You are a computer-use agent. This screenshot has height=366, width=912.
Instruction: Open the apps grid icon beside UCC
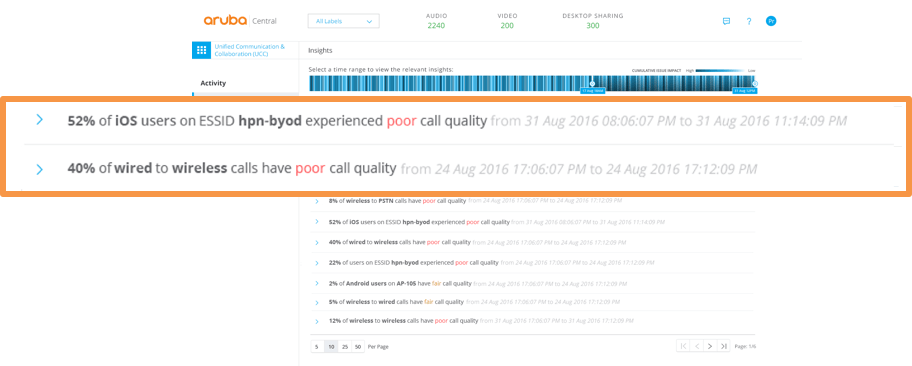coord(201,51)
